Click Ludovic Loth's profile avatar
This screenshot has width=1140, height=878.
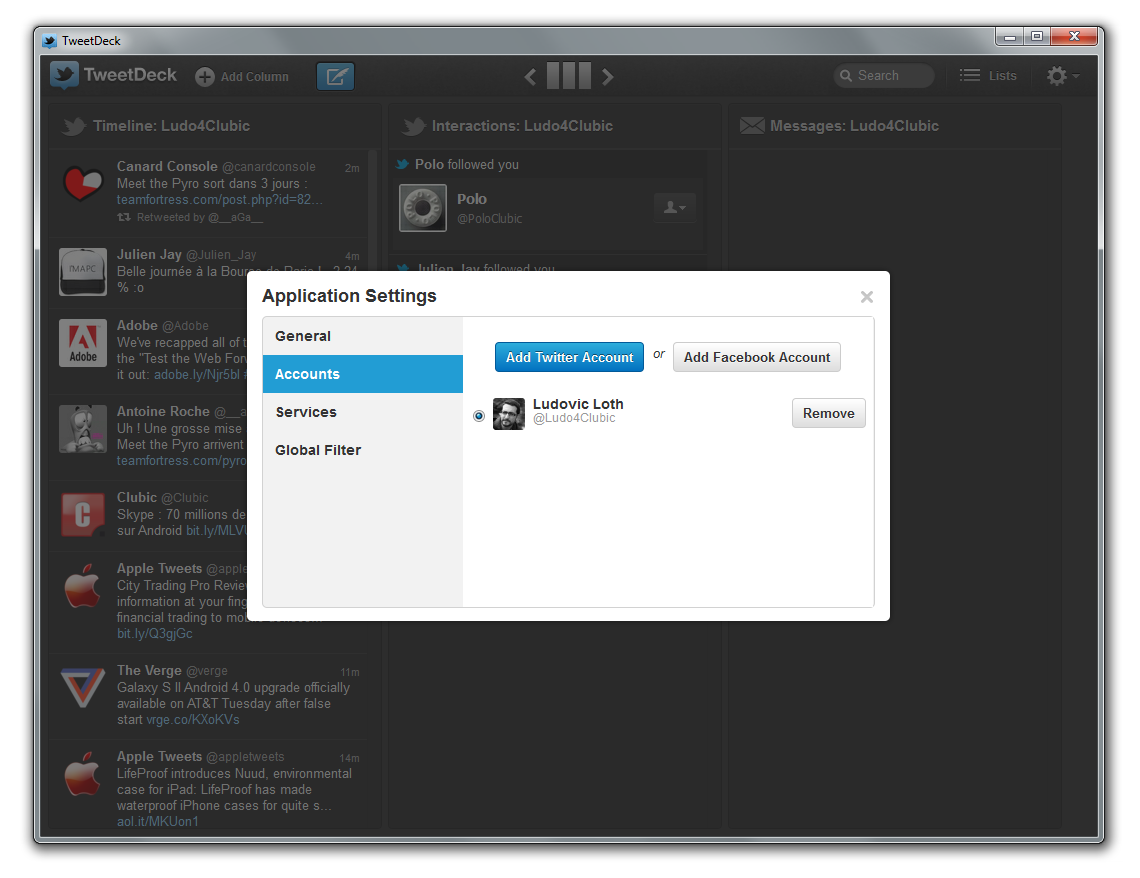[509, 414]
